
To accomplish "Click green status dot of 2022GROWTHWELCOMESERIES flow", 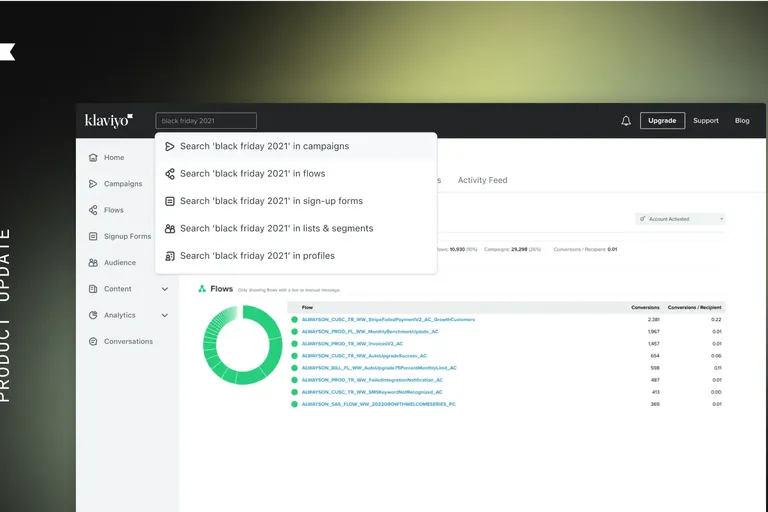I will coord(294,404).
